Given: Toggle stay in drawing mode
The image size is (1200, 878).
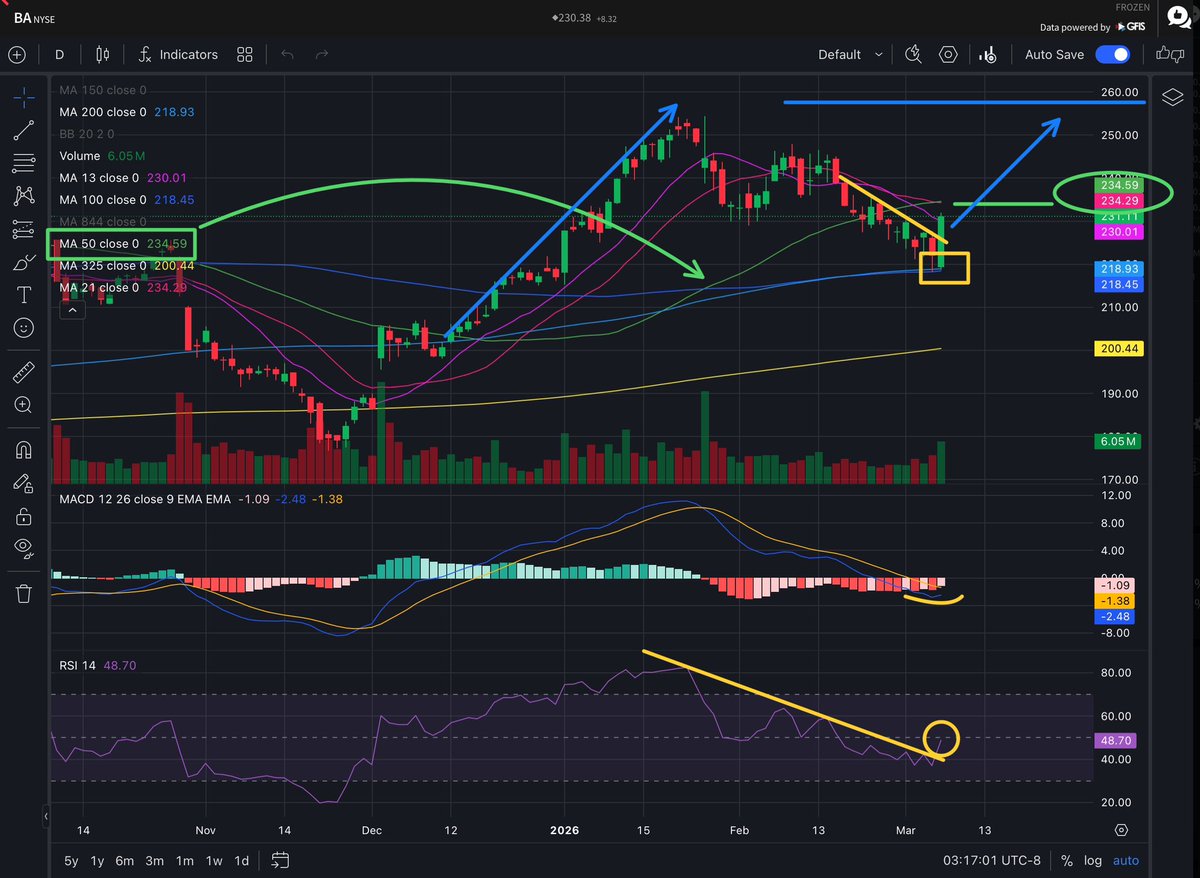Looking at the screenshot, I should pyautogui.click(x=25, y=484).
